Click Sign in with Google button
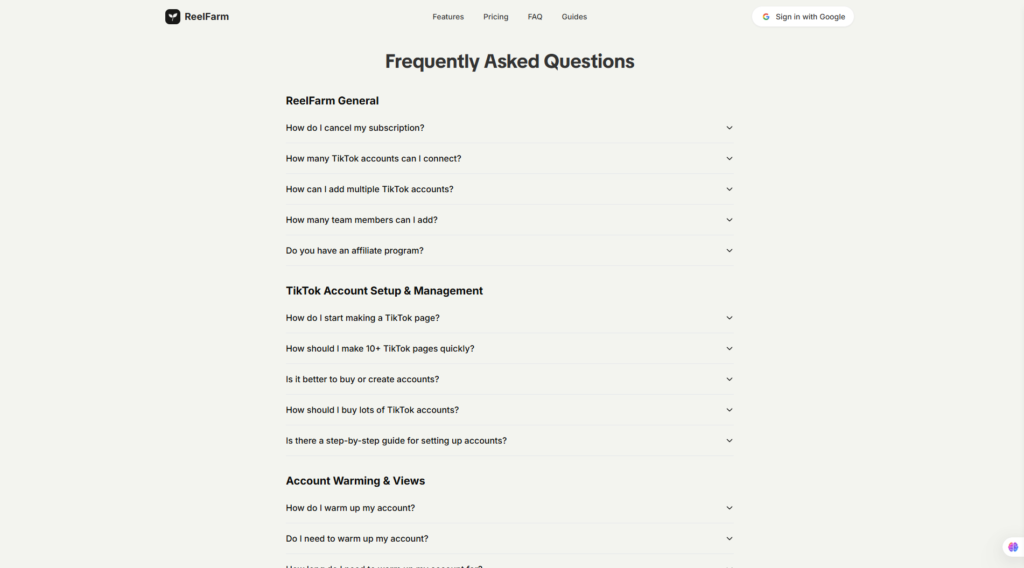1024x568 pixels. [803, 17]
